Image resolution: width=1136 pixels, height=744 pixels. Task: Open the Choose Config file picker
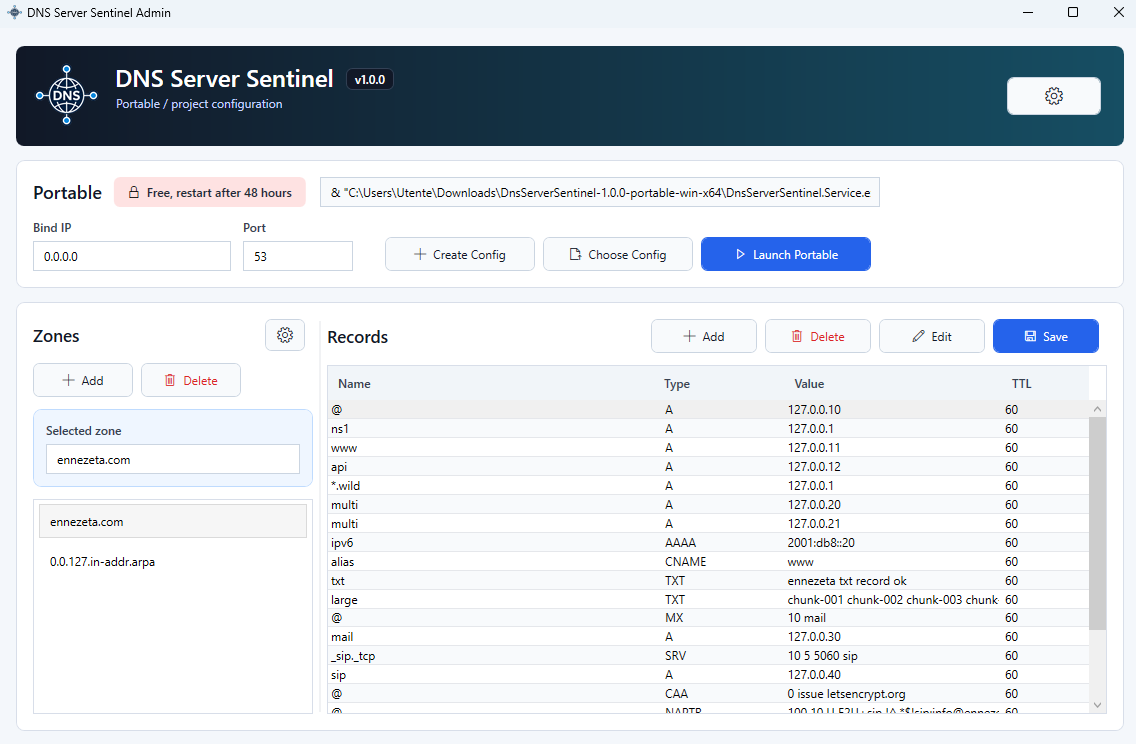tap(617, 254)
